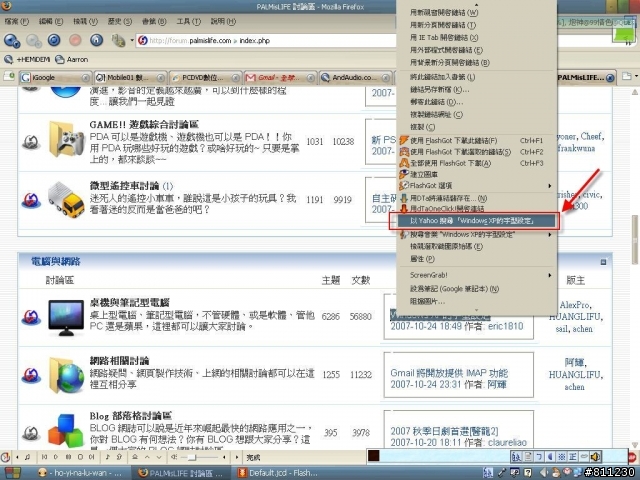640x480 pixels.
Task: Open the 工具 (T) menu
Action: tap(189, 21)
